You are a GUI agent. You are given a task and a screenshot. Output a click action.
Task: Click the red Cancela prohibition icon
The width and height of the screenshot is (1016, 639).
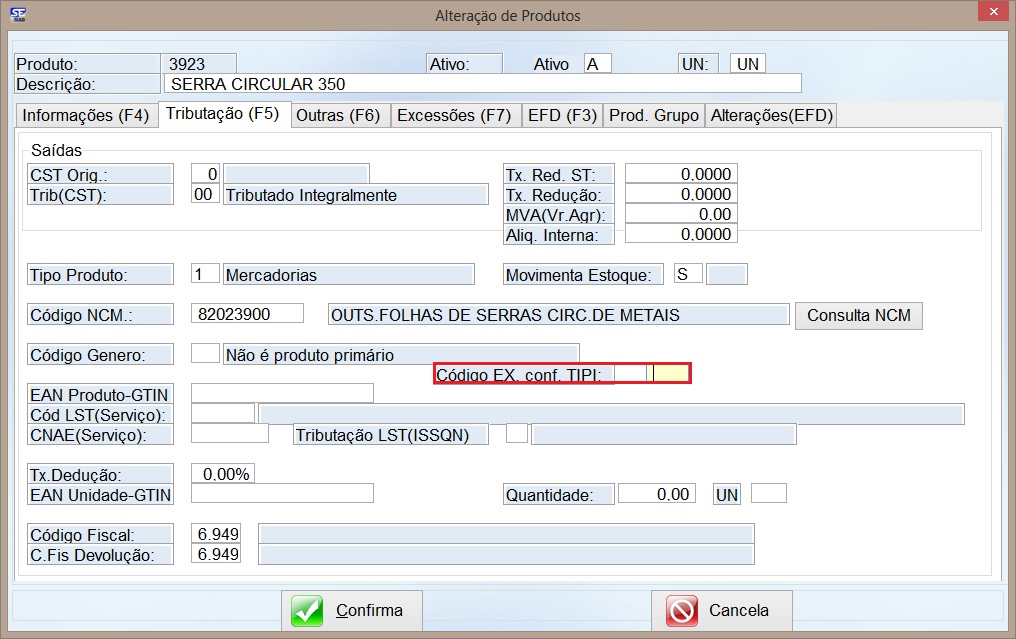[x=681, y=610]
